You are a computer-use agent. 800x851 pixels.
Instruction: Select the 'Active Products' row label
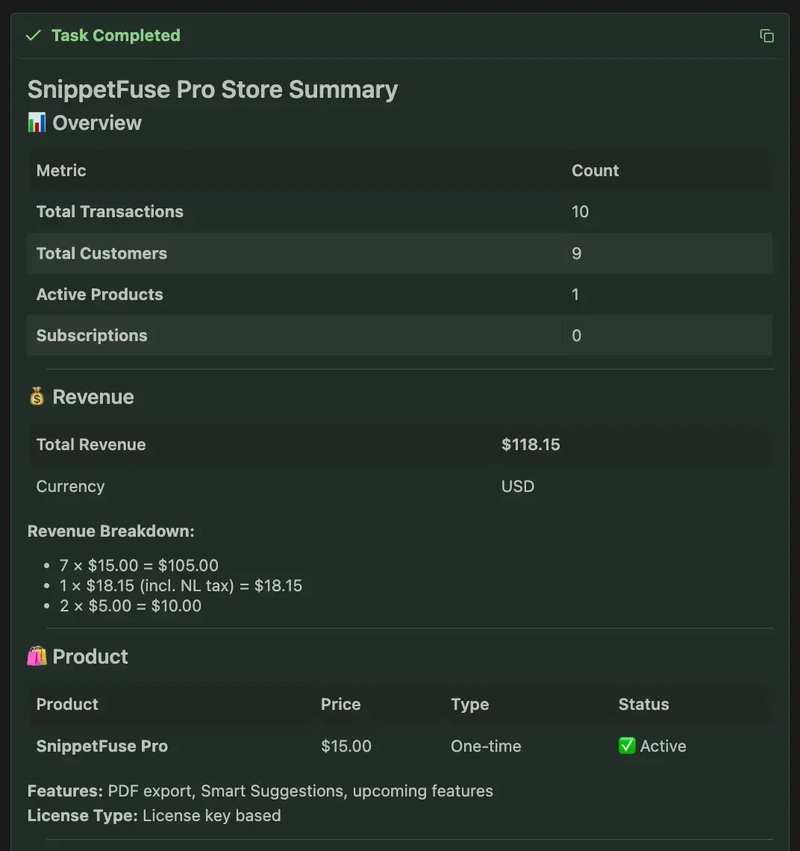click(x=99, y=294)
